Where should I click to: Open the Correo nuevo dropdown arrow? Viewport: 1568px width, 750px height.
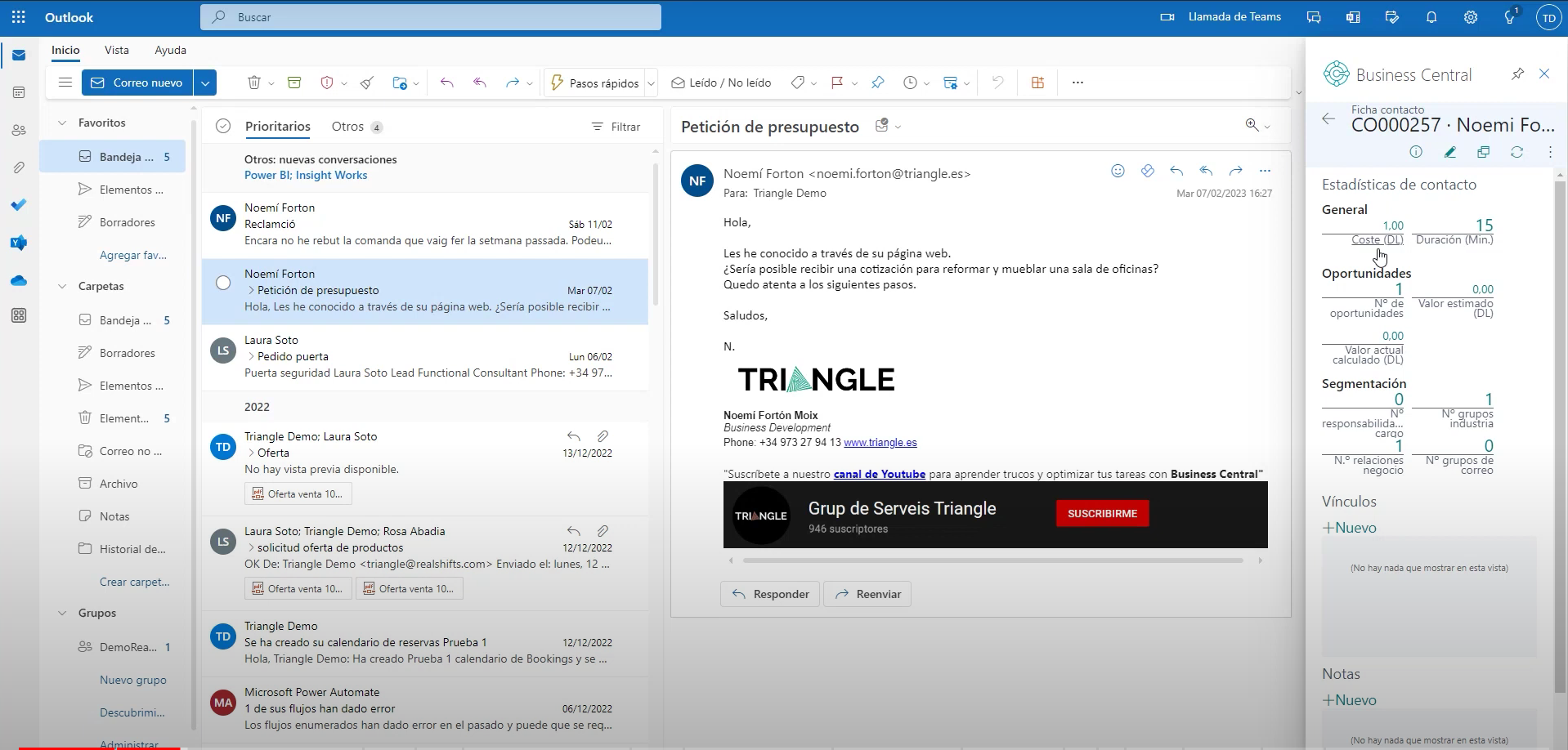[x=205, y=83]
